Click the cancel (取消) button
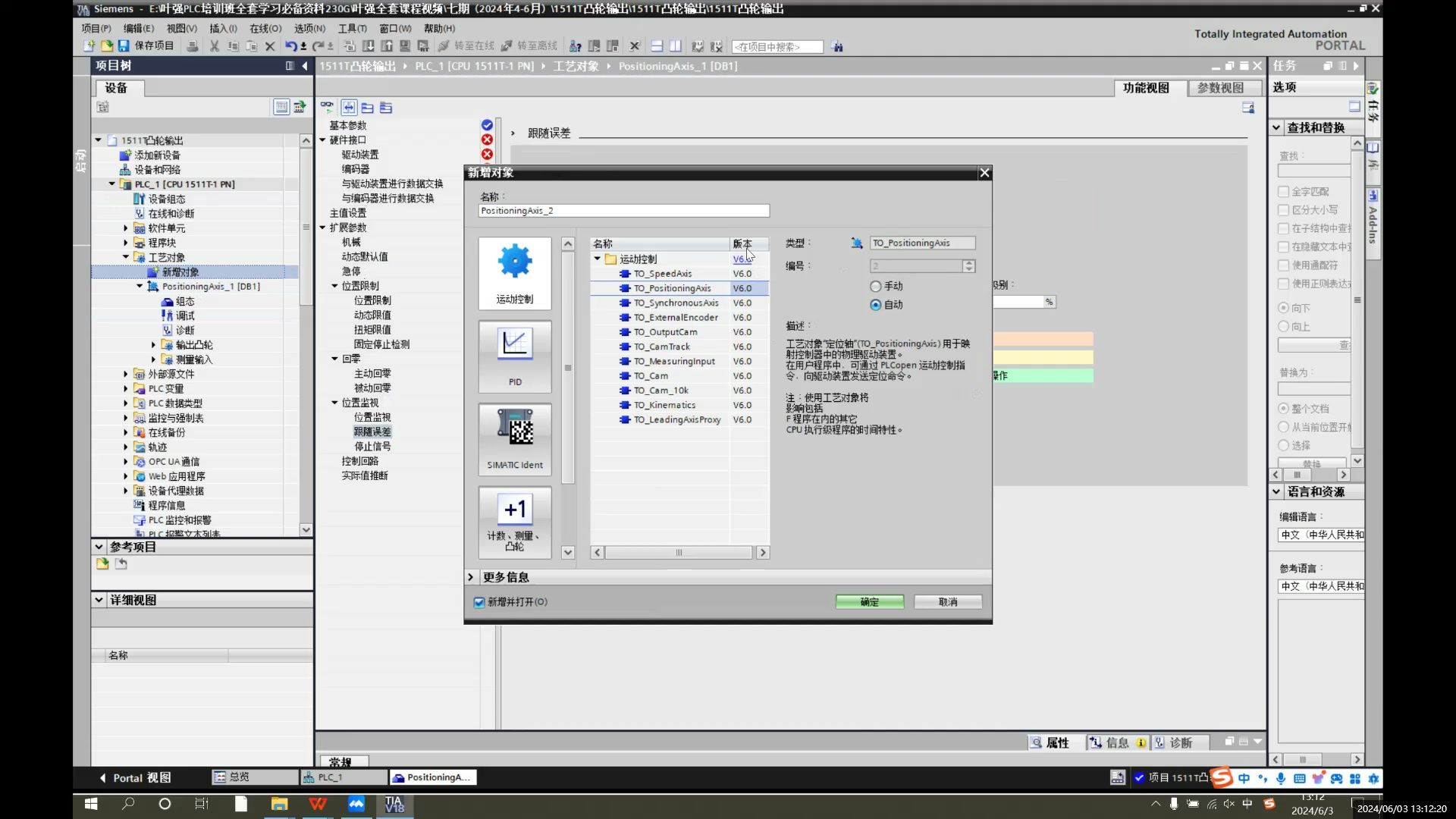The width and height of the screenshot is (1456, 819). click(947, 602)
